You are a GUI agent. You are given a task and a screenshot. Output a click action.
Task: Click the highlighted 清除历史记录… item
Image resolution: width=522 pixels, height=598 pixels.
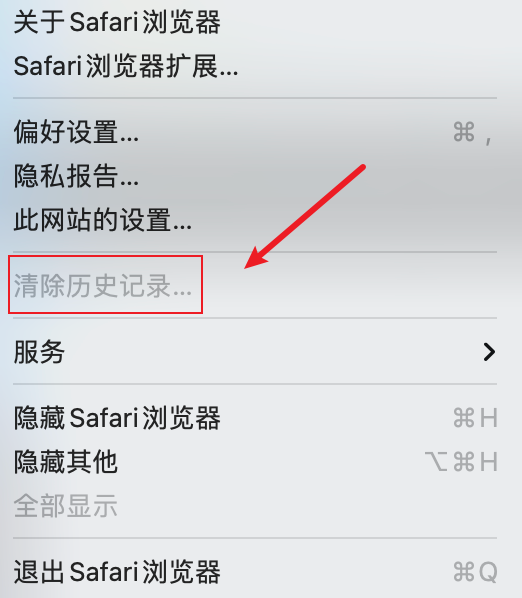(103, 285)
